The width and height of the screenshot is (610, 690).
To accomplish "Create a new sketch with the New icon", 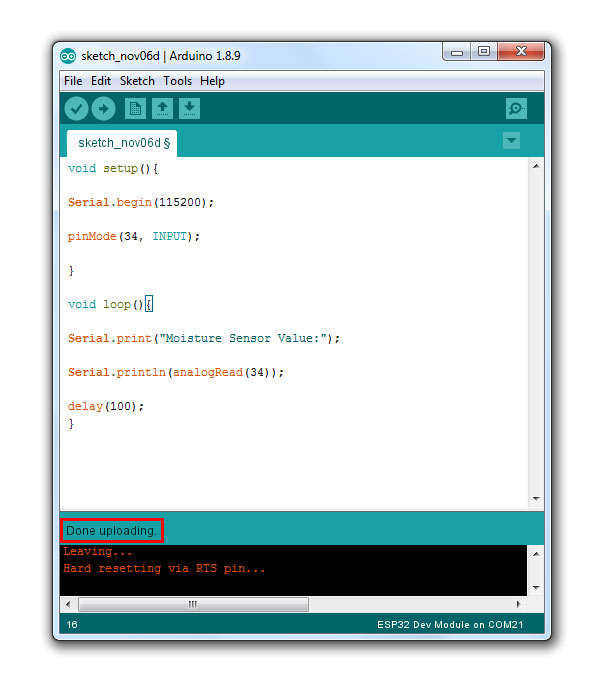I will pyautogui.click(x=135, y=108).
